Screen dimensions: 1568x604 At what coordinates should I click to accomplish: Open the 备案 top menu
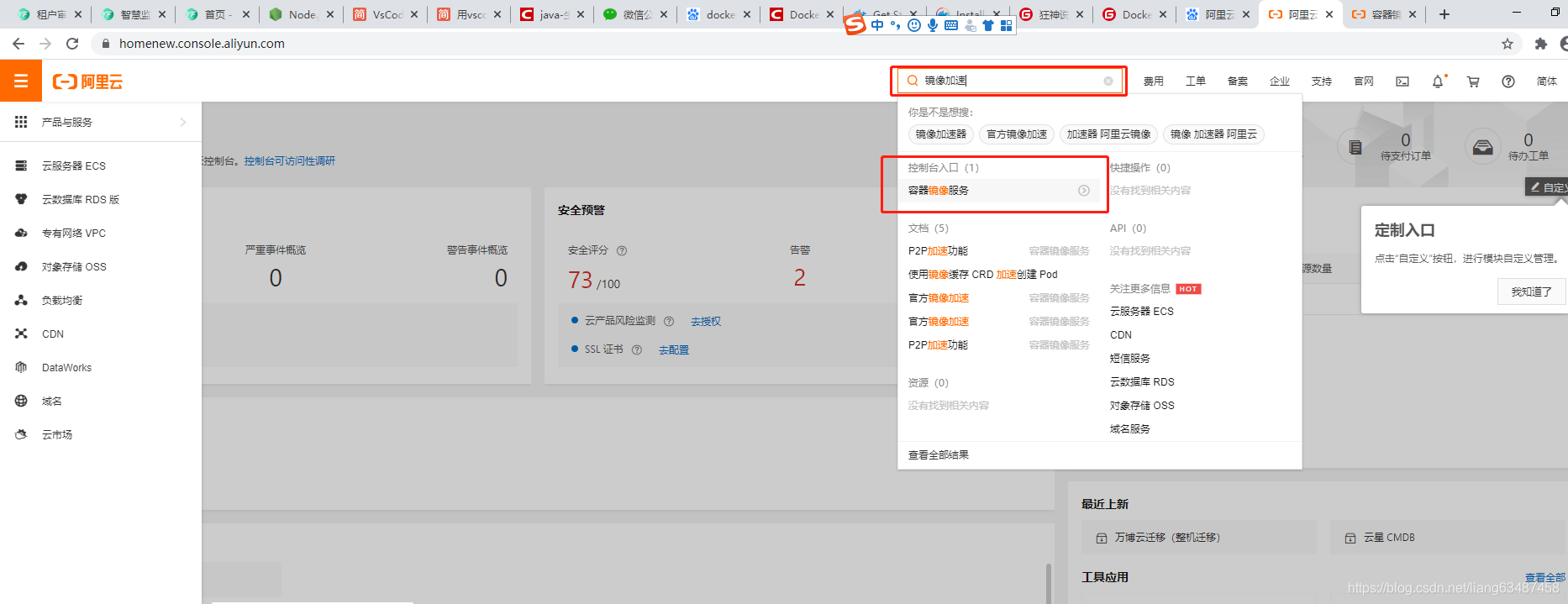(1238, 81)
